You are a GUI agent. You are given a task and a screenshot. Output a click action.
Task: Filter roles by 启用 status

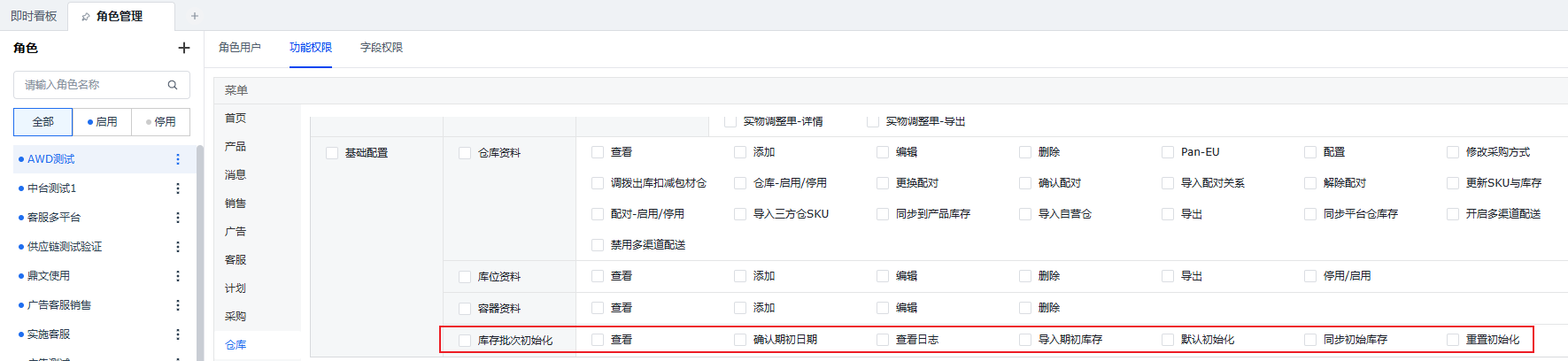[x=103, y=122]
